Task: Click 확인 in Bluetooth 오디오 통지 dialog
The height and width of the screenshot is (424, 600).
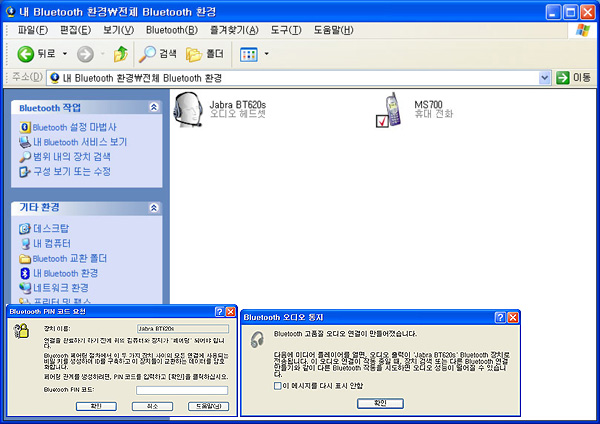Action: (x=380, y=403)
